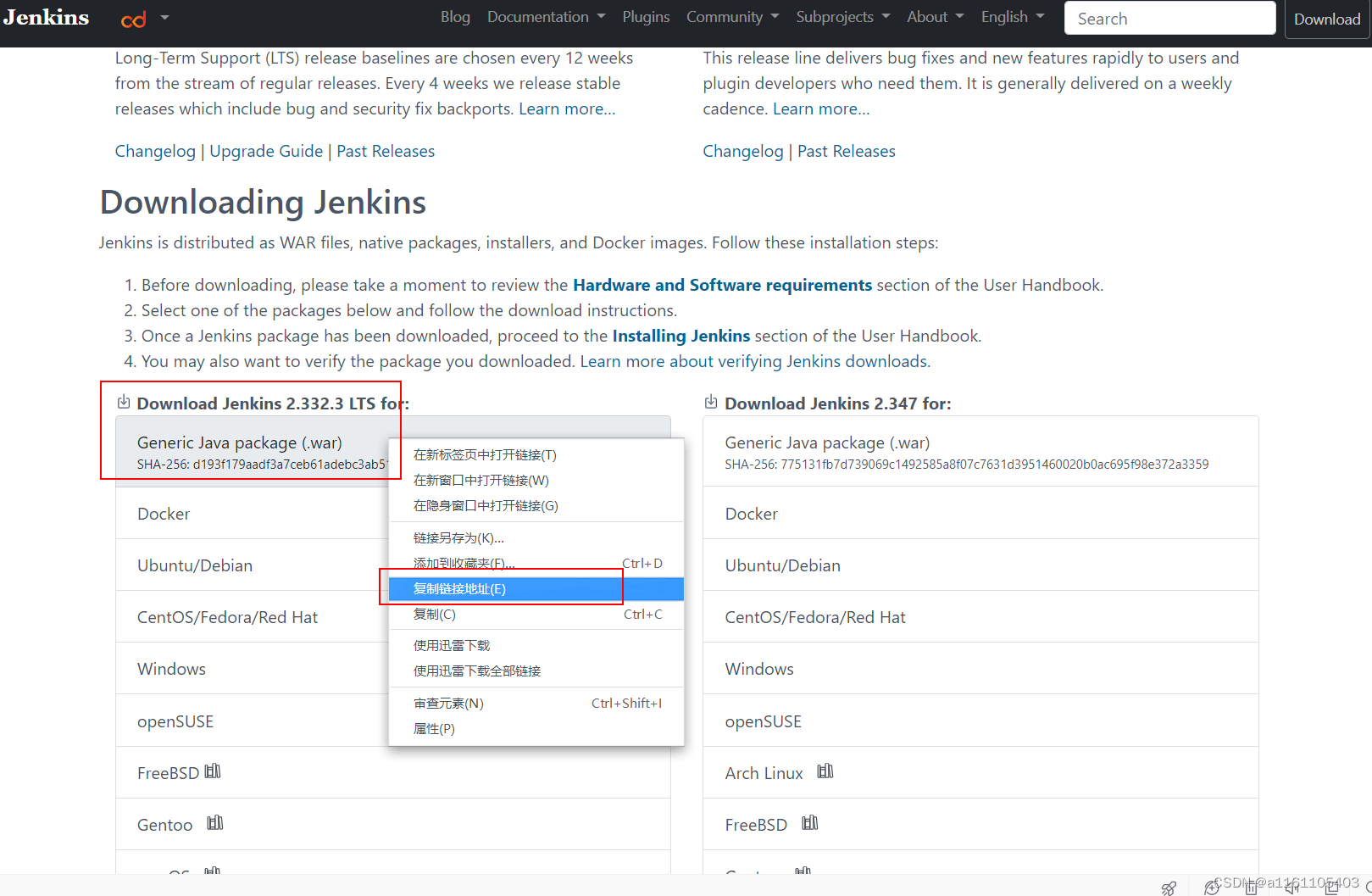Open the LTS Changelog link
This screenshot has width=1372, height=896.
[x=155, y=151]
